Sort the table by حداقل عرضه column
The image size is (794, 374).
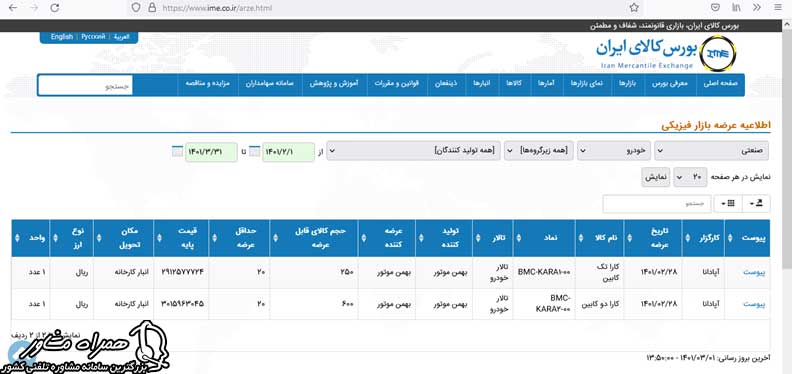239,238
